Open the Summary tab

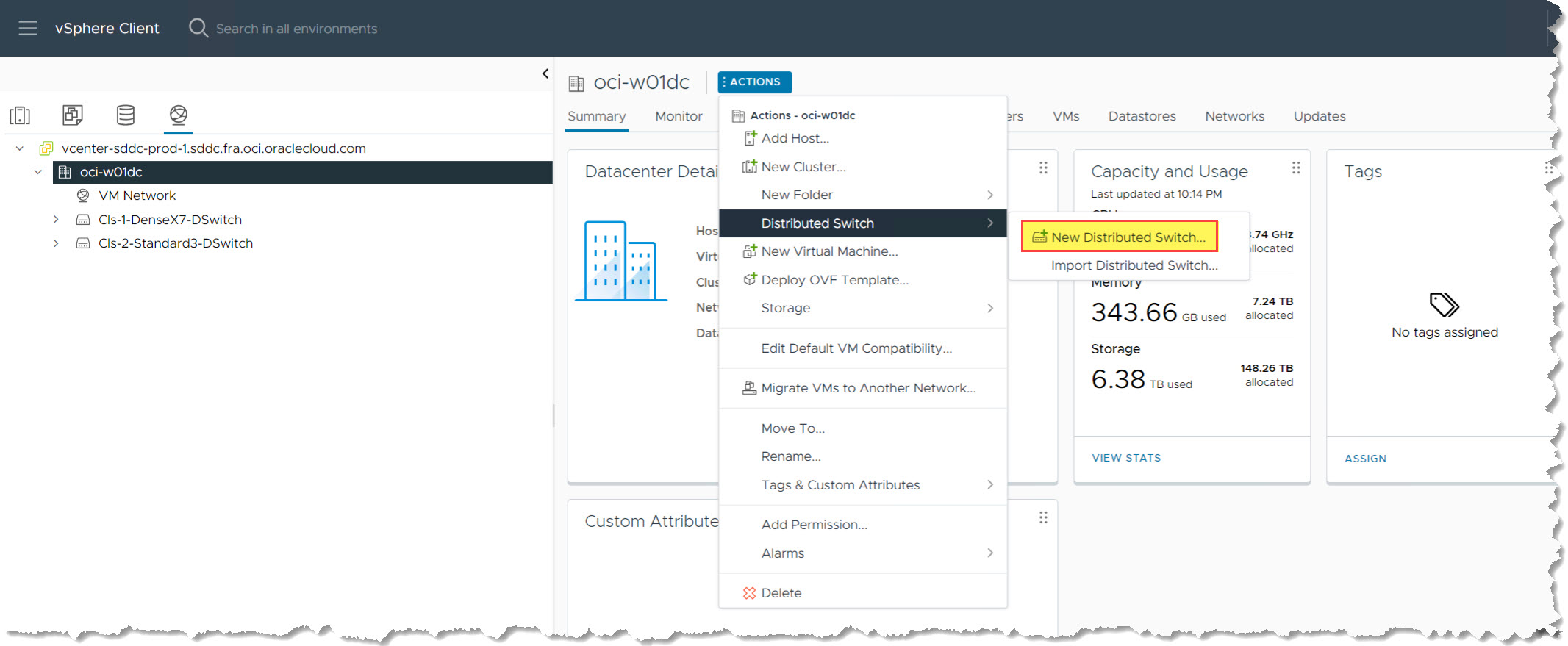click(x=596, y=116)
